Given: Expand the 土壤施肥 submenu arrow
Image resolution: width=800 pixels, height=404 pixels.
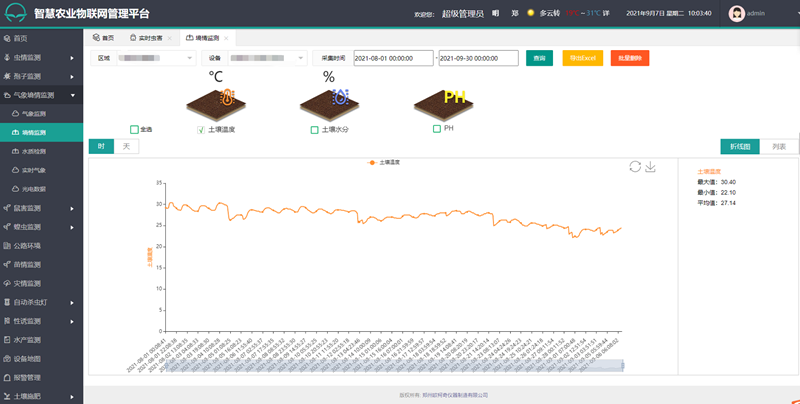Looking at the screenshot, I should click(x=72, y=397).
